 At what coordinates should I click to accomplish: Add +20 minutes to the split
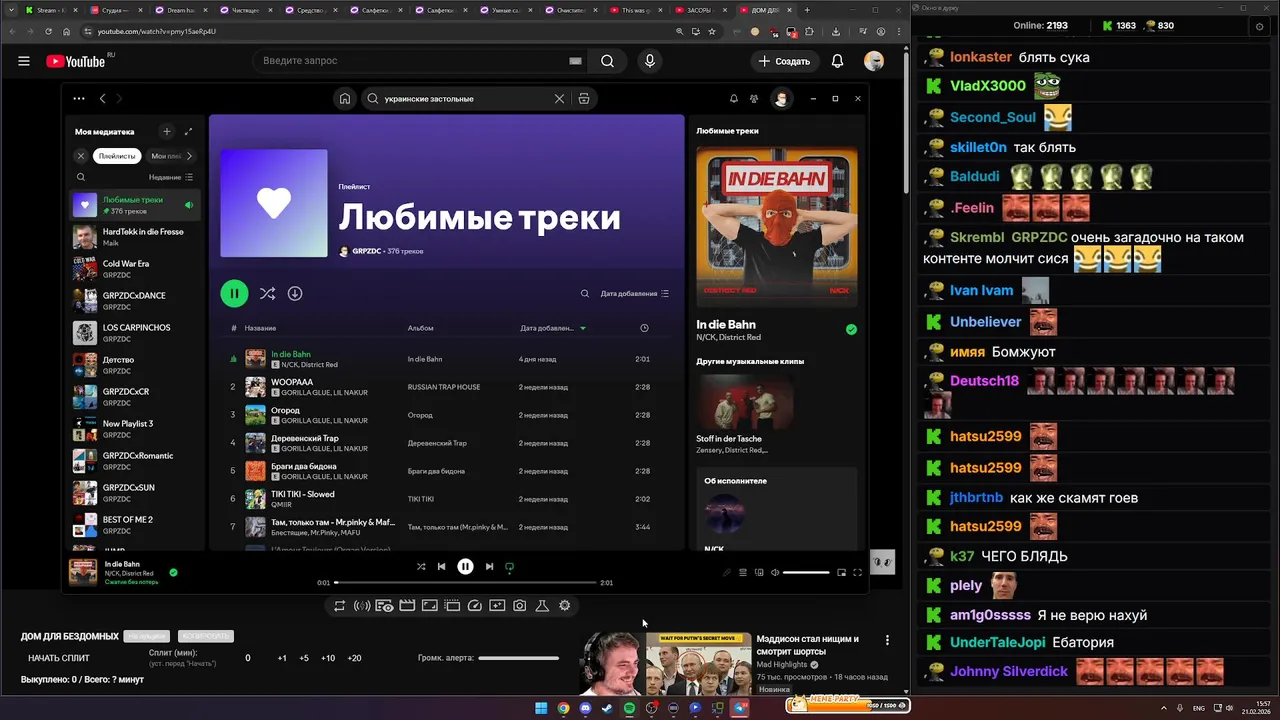pos(354,658)
